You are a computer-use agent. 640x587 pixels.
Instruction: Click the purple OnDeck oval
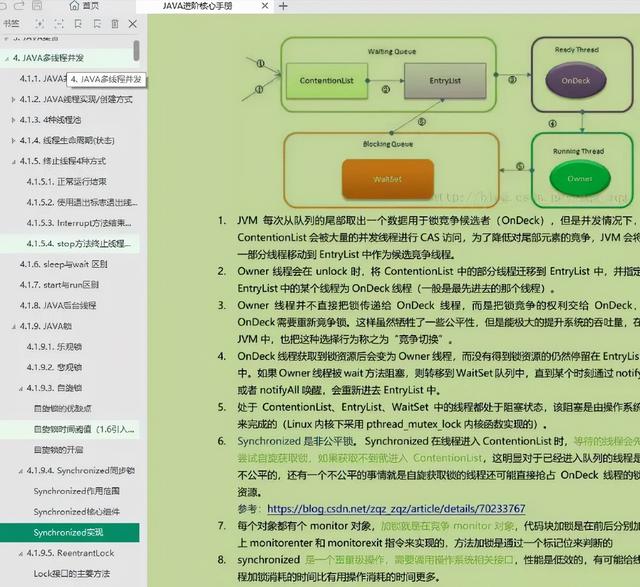[x=576, y=81]
